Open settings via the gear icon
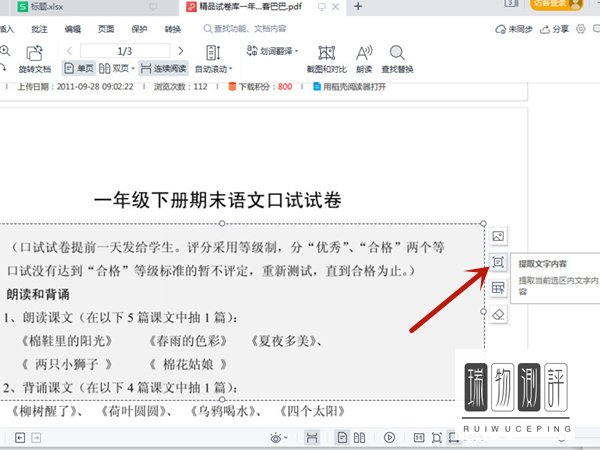Viewport: 600px width, 450px height. [x=581, y=29]
